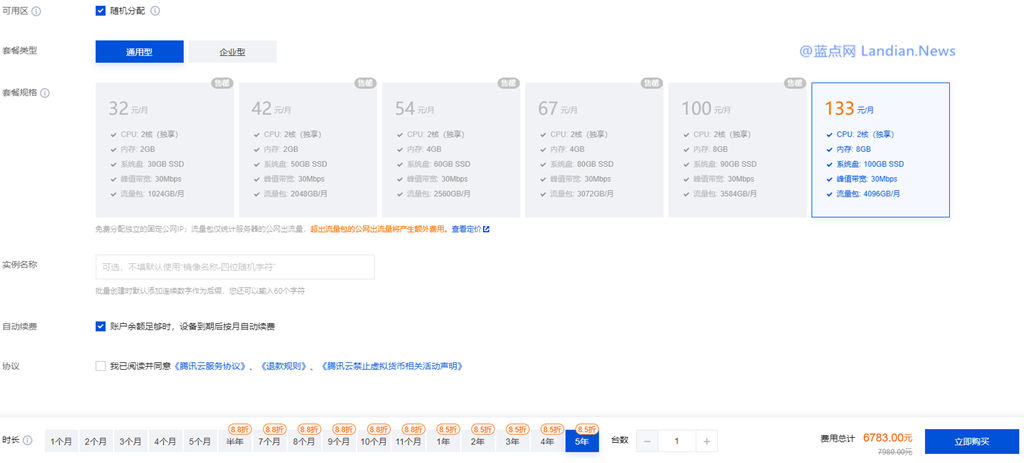1024x463 pixels.
Task: Open the 腾讯云禁止虚拟货币相关活动声明 link
Action: tap(392, 366)
